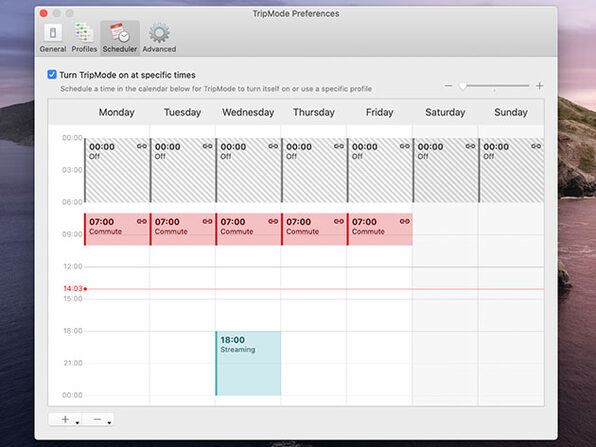Click the Thursday column header
This screenshot has height=447, width=596.
click(x=314, y=112)
